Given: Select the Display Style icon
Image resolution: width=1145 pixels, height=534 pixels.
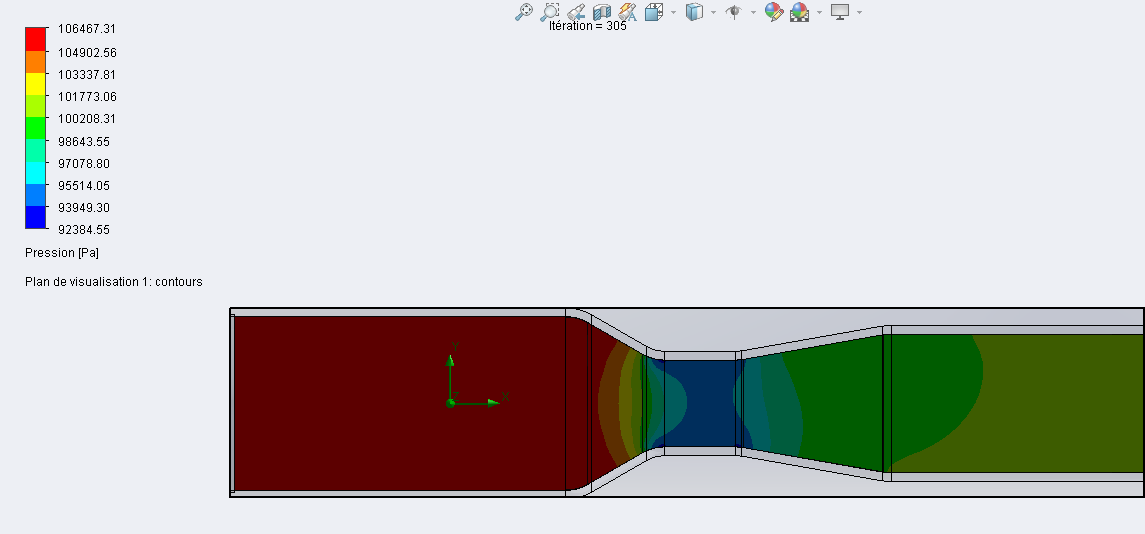Looking at the screenshot, I should (694, 12).
